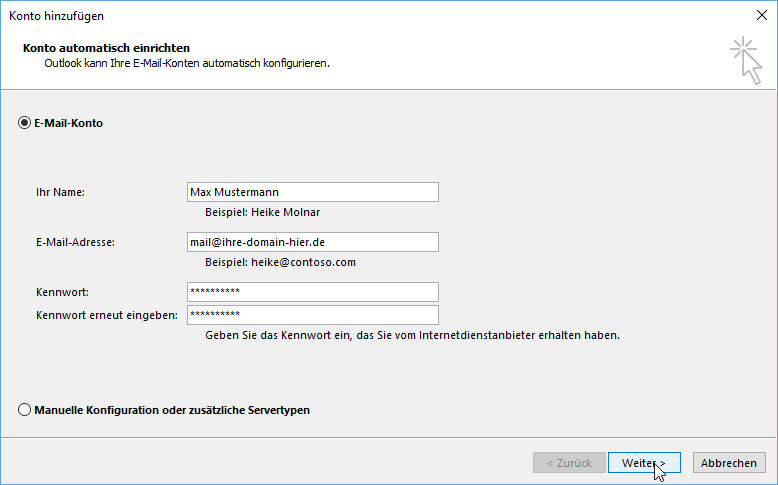Close the Konto hinzufügen dialog

pyautogui.click(x=761, y=16)
